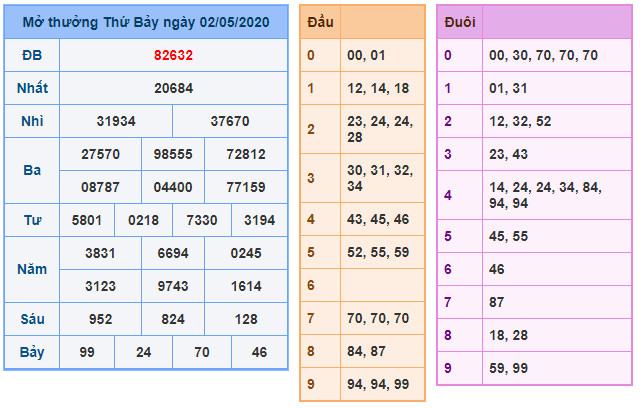The height and width of the screenshot is (408, 640).
Task: Click Đầu values 23, 24, 24, 28
Action: pos(380,129)
